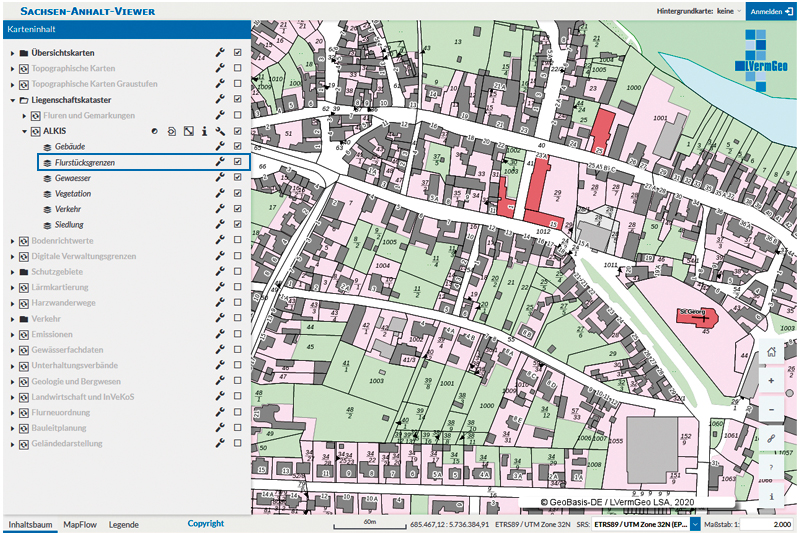Viewport: 800px width, 533px height.
Task: Uncheck the Gebäude layer checkbox
Action: (238, 146)
